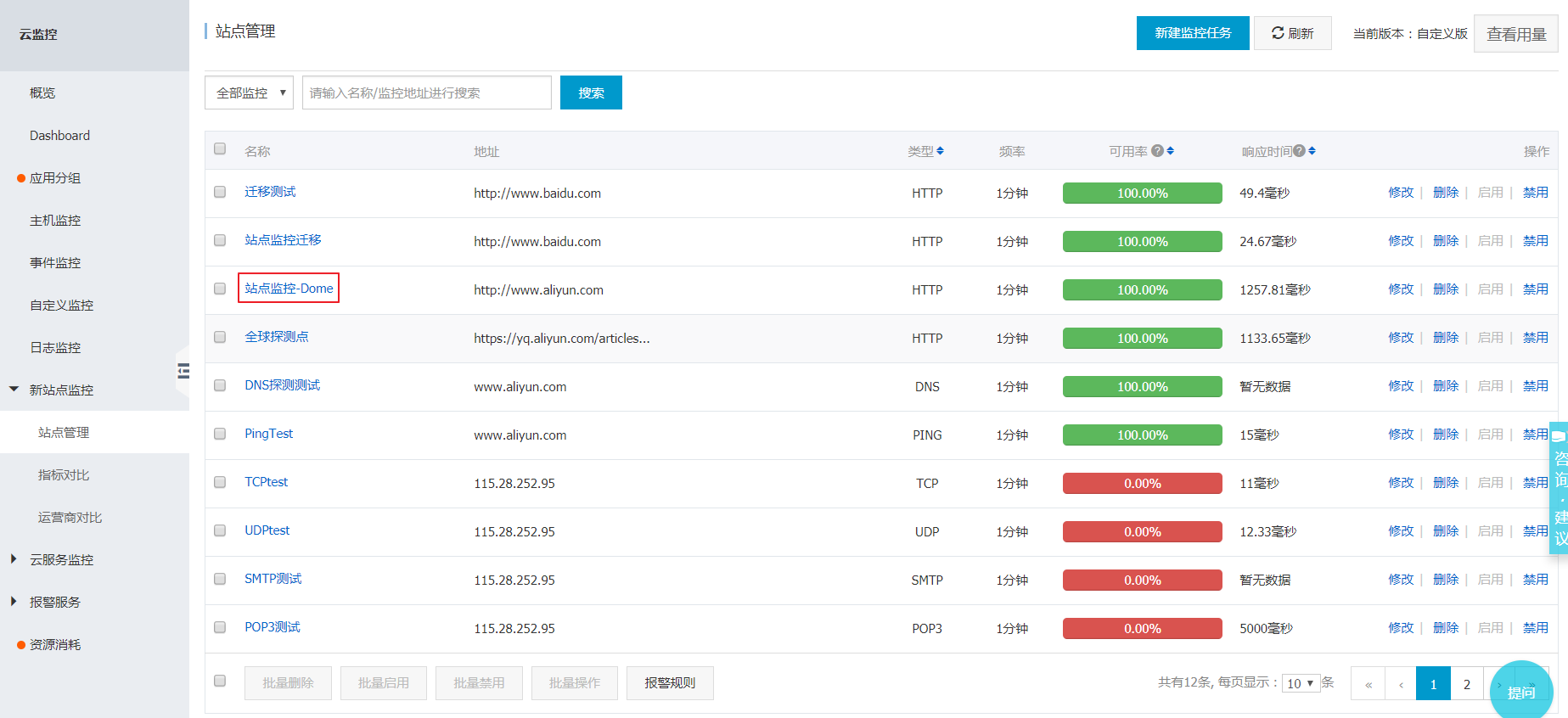Go to first page of results
Image resolution: width=1568 pixels, height=718 pixels.
click(1368, 684)
